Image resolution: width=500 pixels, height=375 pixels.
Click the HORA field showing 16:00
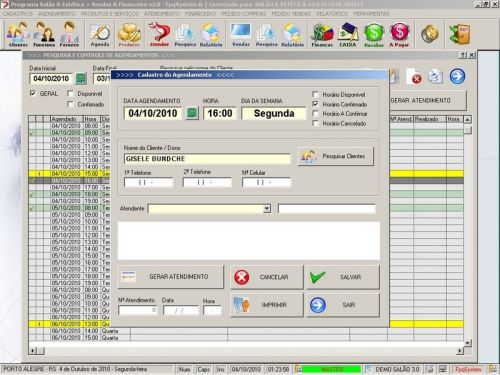220,113
